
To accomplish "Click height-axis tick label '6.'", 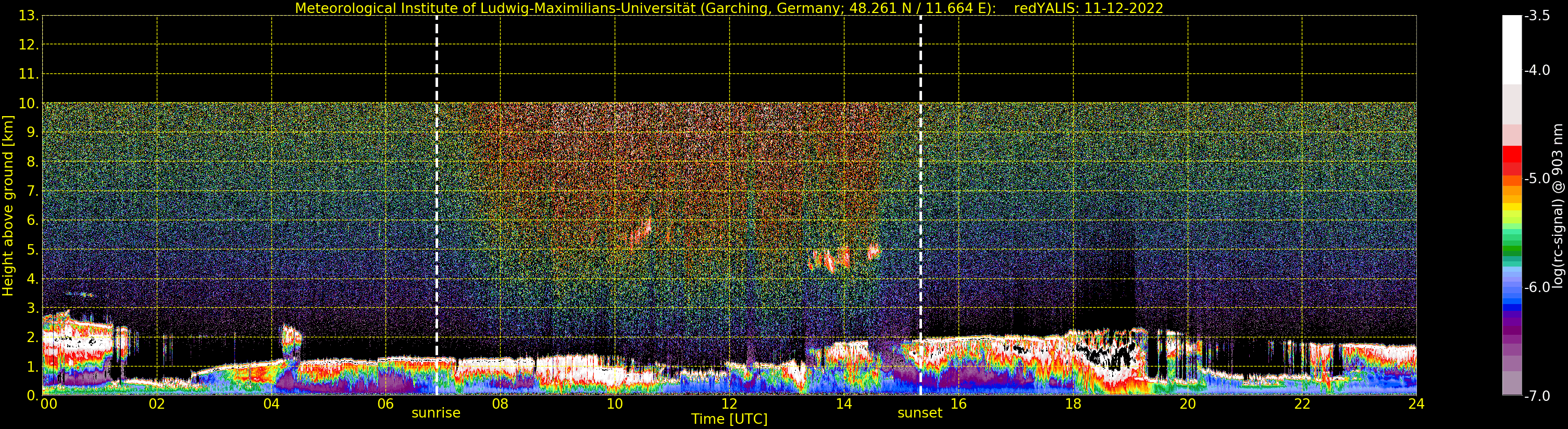I will point(33,220).
